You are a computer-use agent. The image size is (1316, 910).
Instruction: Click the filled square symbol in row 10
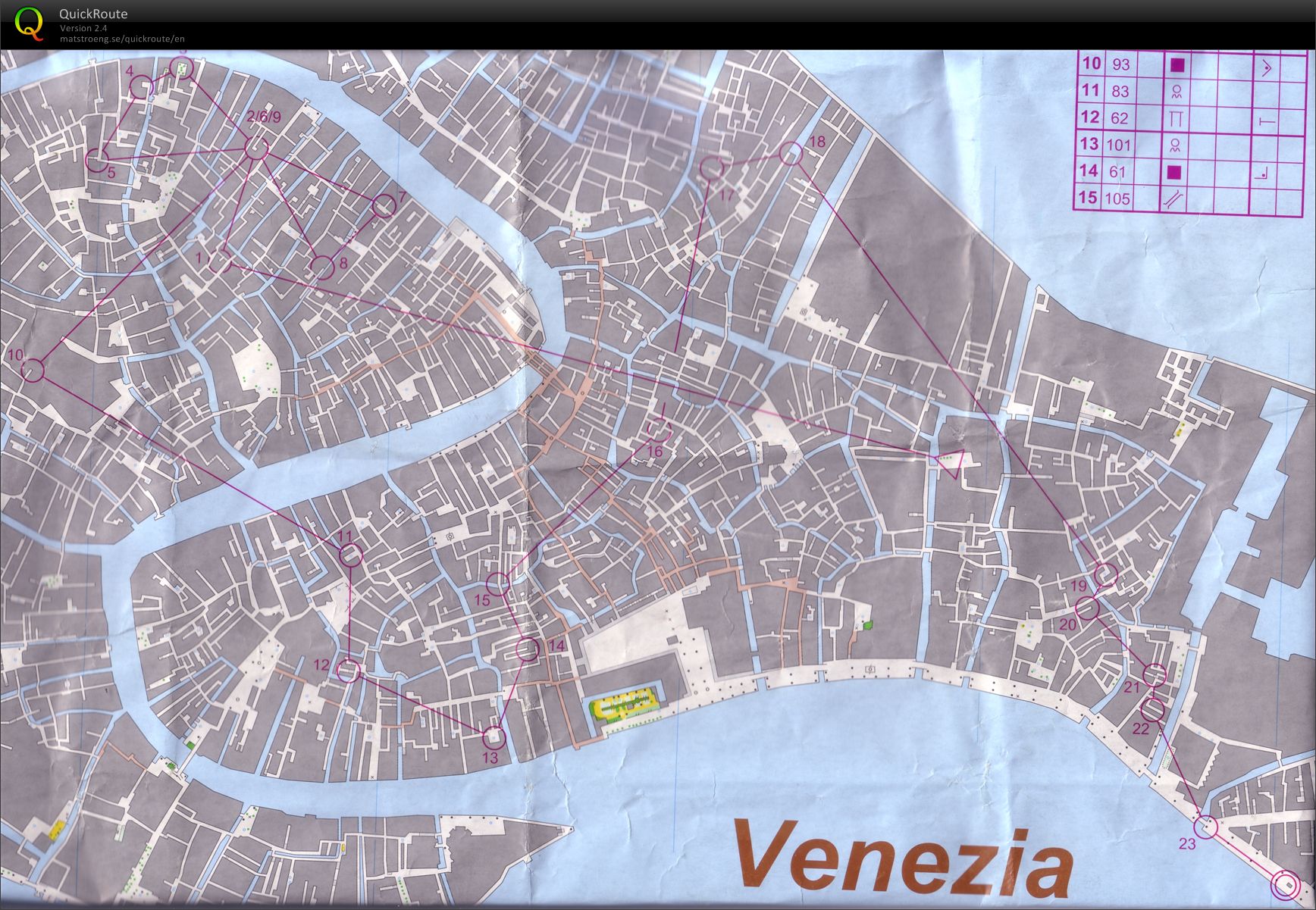[x=1177, y=65]
